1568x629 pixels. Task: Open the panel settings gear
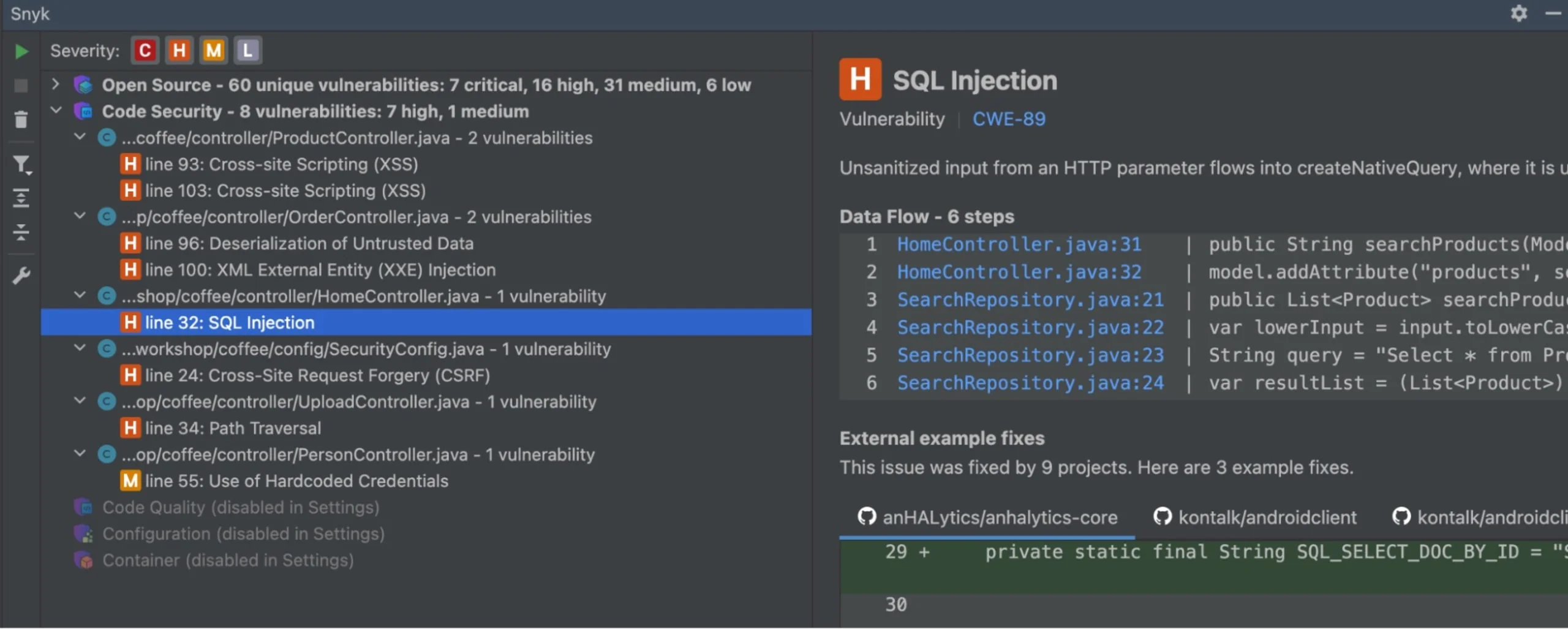pos(1519,13)
